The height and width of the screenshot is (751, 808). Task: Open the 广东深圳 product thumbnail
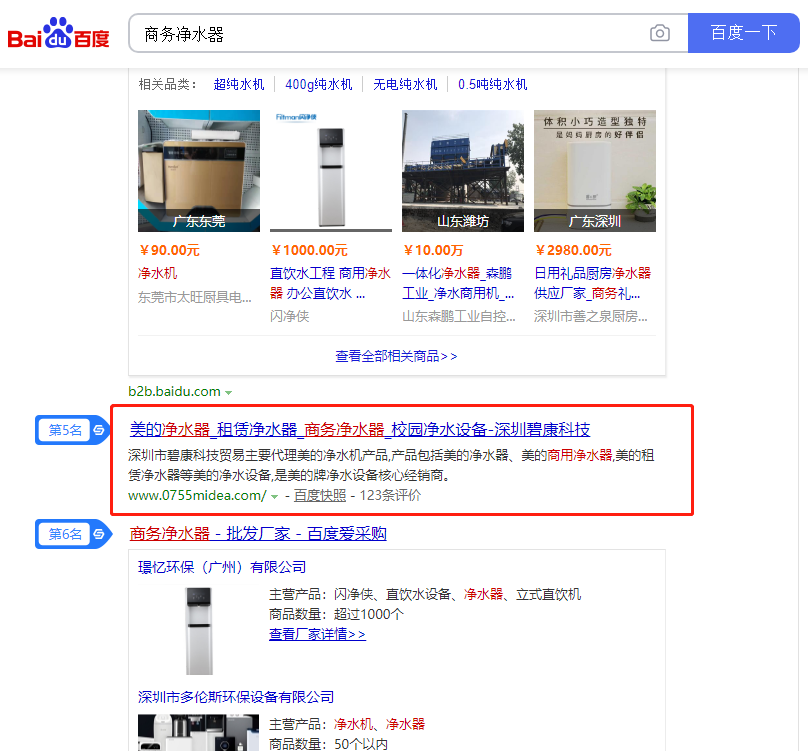[x=595, y=171]
